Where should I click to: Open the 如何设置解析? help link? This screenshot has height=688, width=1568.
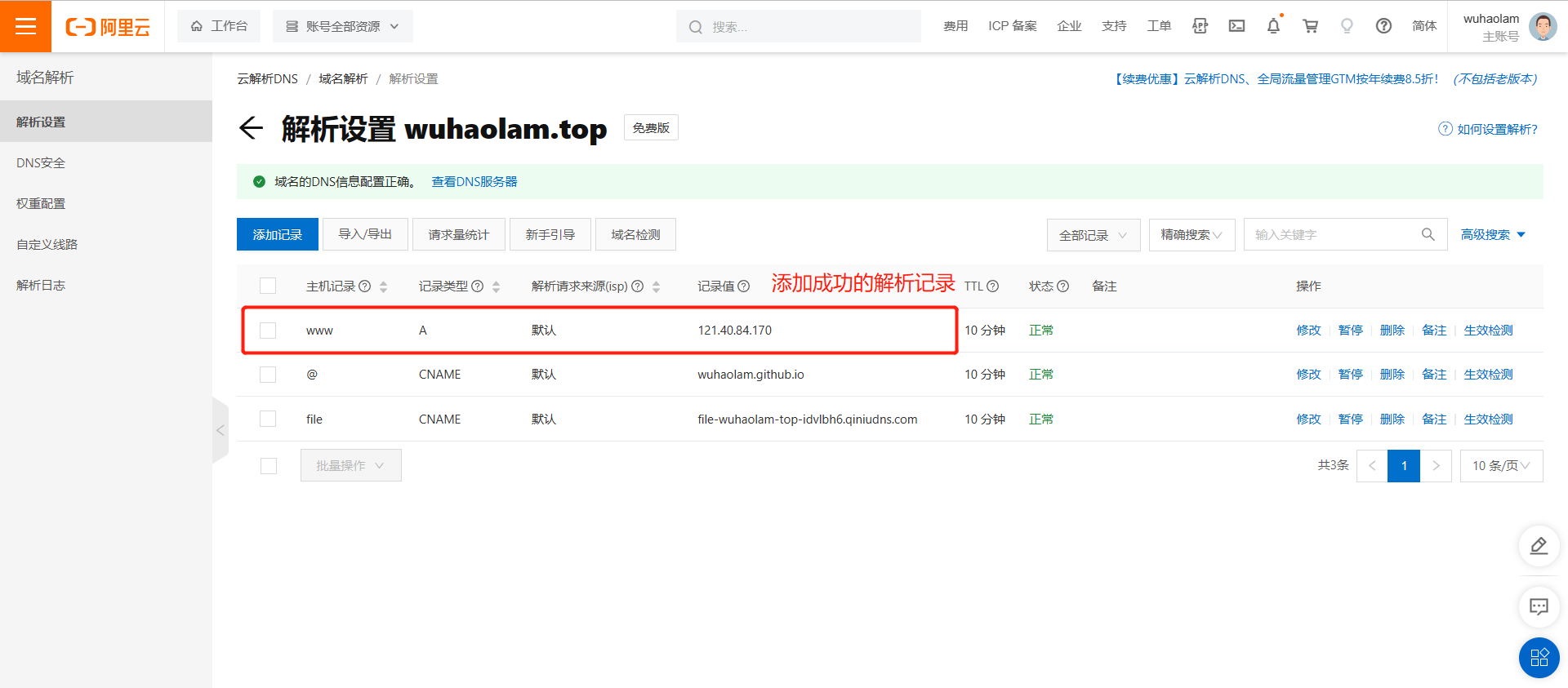click(x=1488, y=129)
